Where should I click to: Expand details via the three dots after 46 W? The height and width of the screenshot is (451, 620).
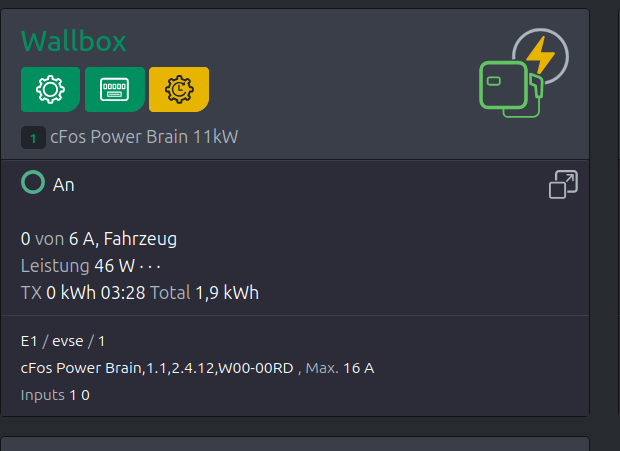point(150,267)
